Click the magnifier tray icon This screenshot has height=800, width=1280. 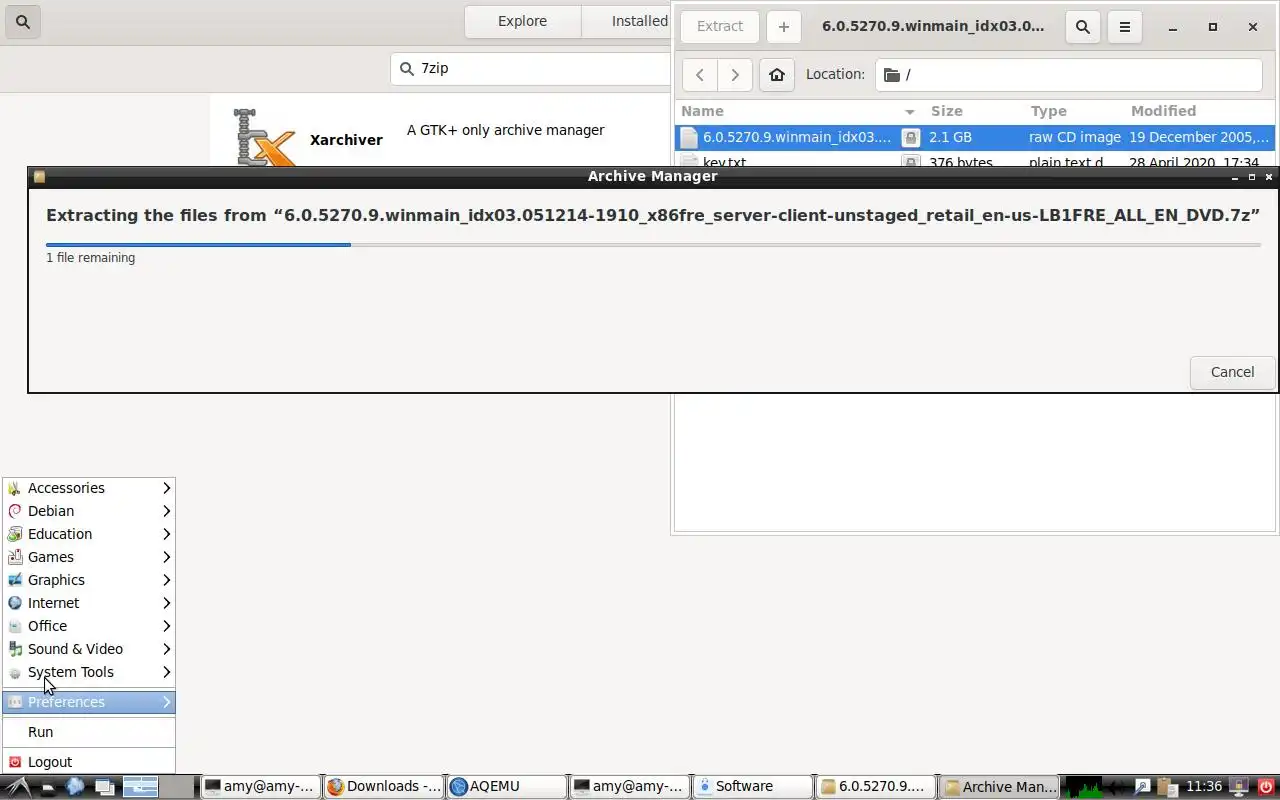click(x=1142, y=787)
